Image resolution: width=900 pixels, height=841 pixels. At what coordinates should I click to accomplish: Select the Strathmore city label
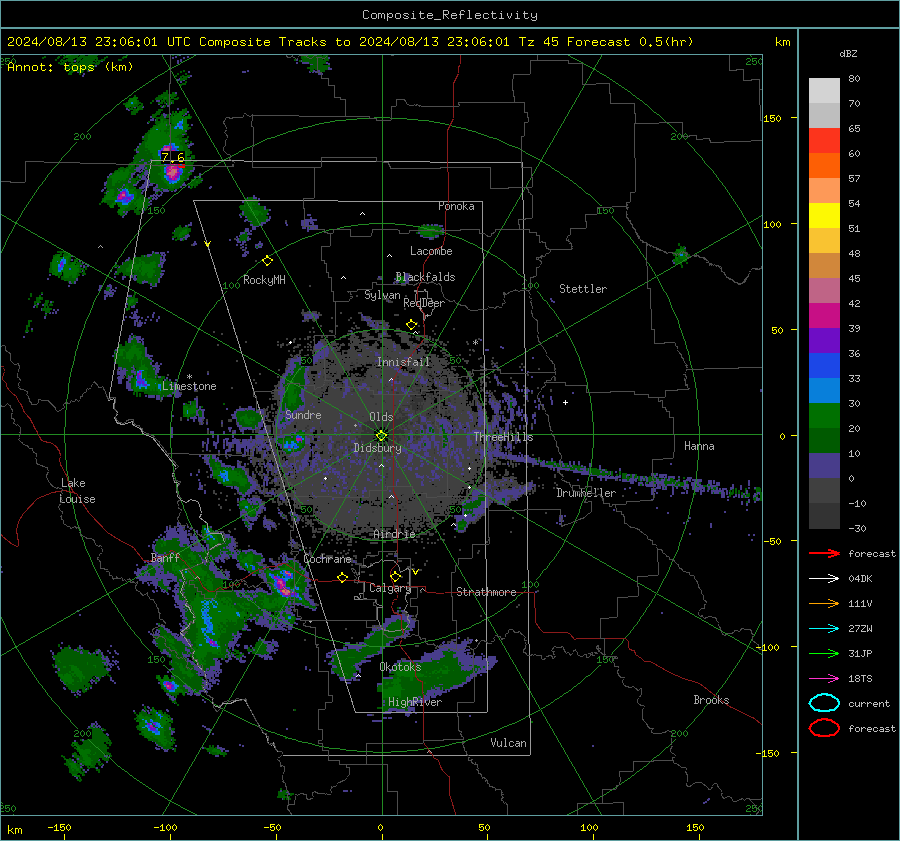click(486, 592)
